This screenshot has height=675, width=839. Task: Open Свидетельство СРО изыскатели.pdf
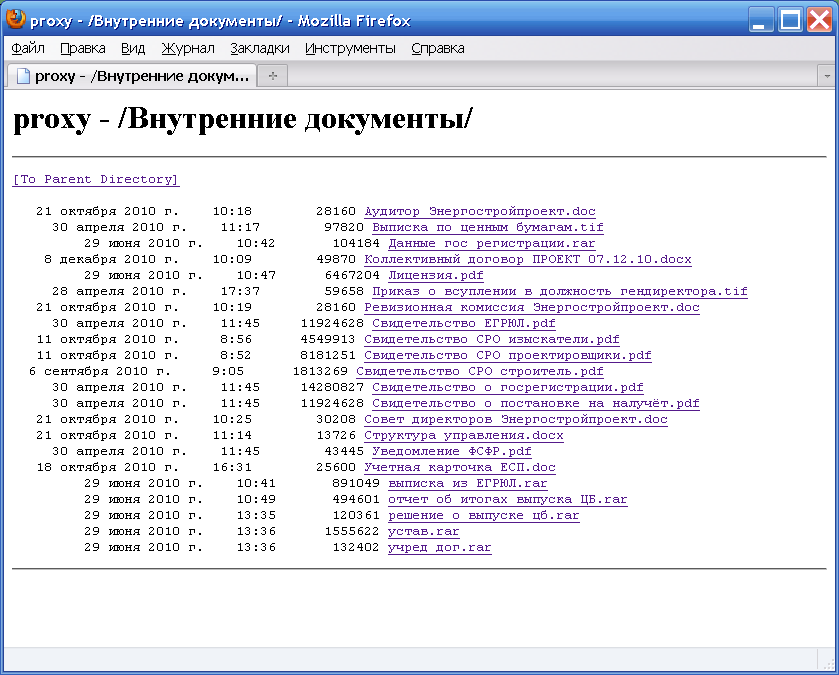click(492, 340)
